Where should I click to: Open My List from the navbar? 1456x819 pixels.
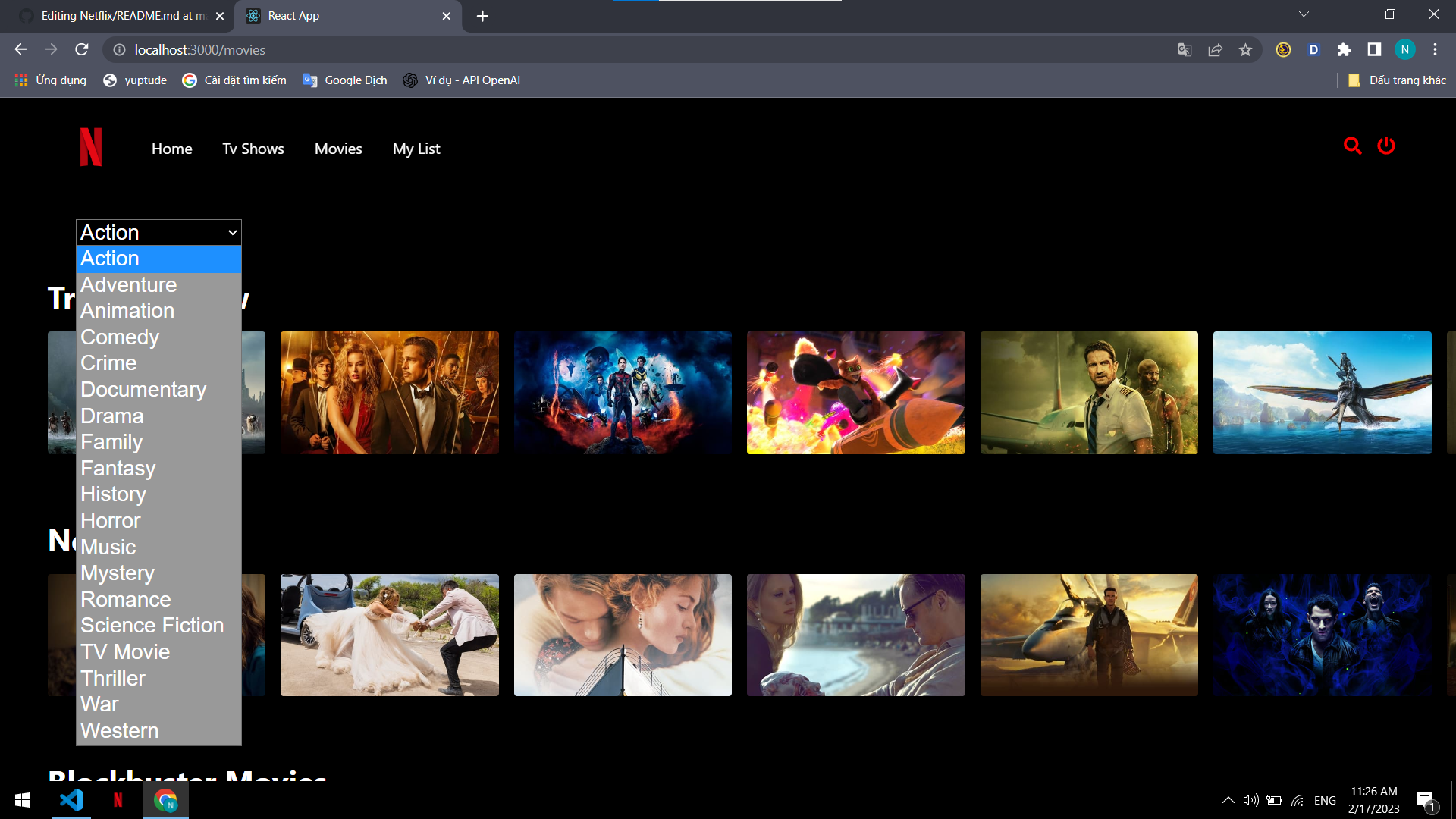click(416, 149)
